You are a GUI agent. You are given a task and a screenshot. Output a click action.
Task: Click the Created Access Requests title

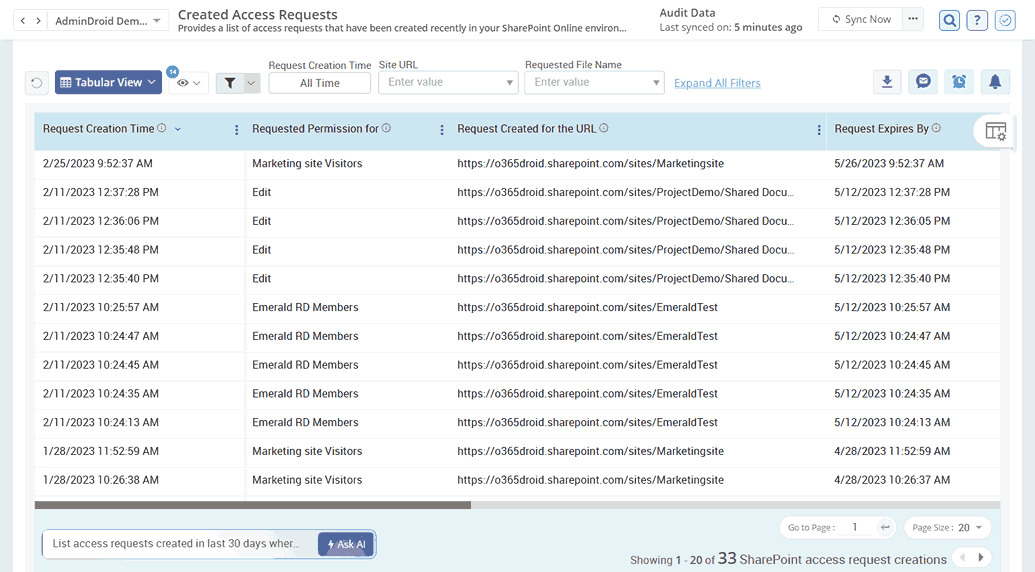click(257, 15)
